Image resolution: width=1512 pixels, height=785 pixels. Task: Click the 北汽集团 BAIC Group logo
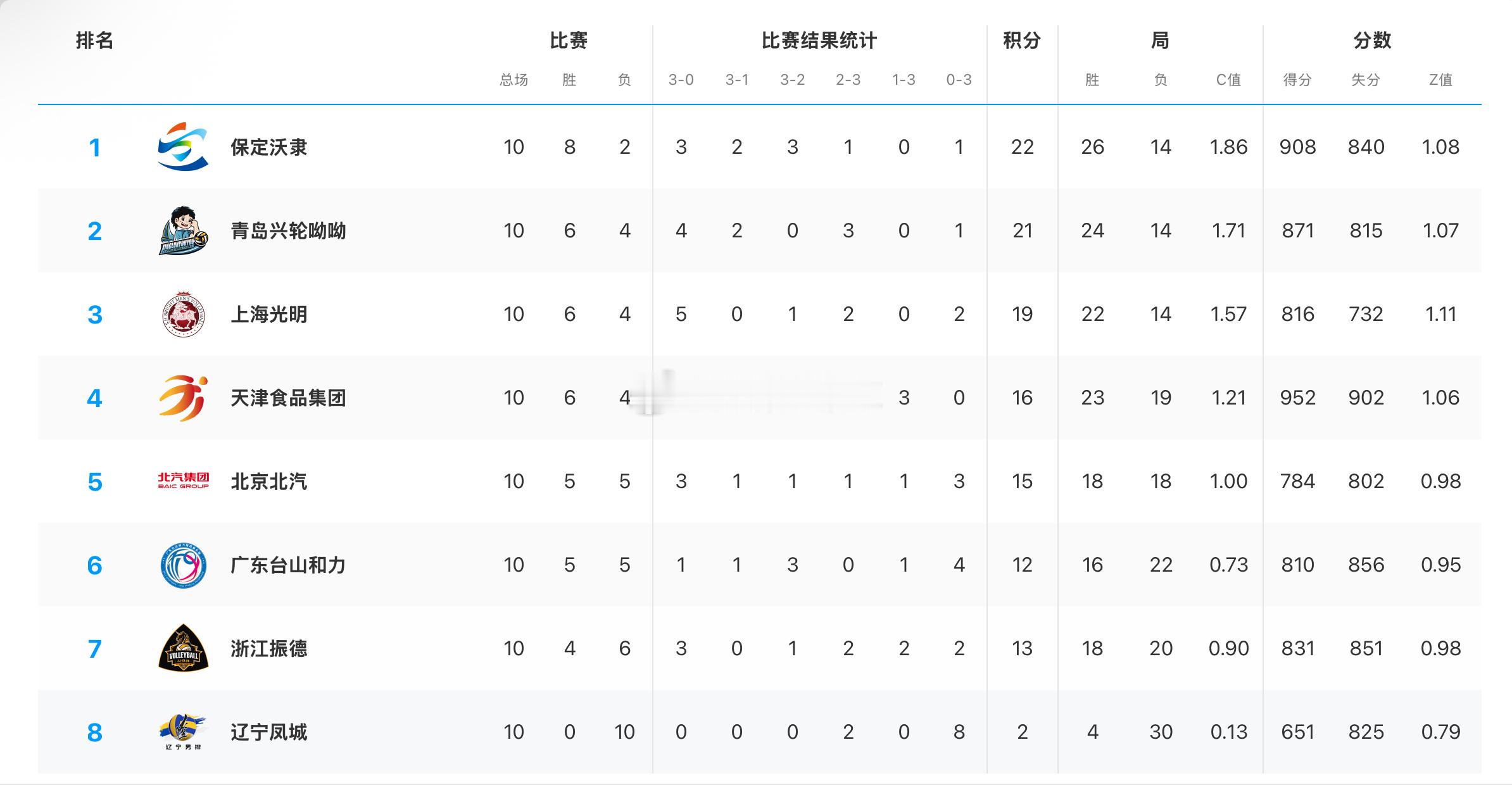(183, 481)
